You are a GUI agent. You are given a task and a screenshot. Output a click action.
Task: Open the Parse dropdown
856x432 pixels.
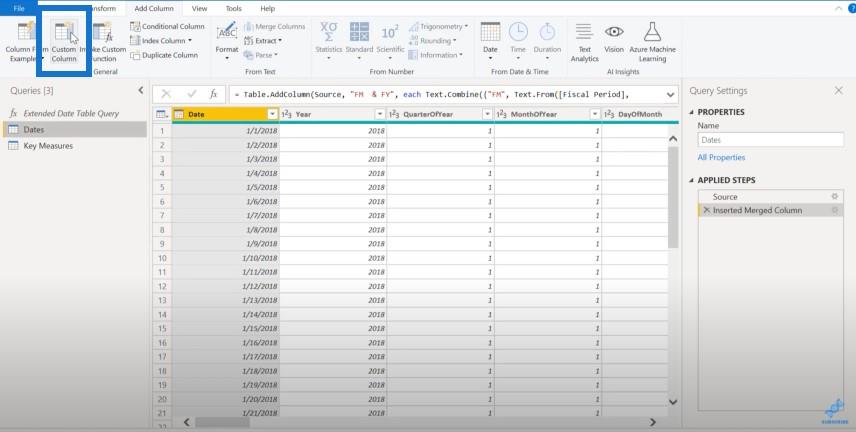[x=260, y=55]
